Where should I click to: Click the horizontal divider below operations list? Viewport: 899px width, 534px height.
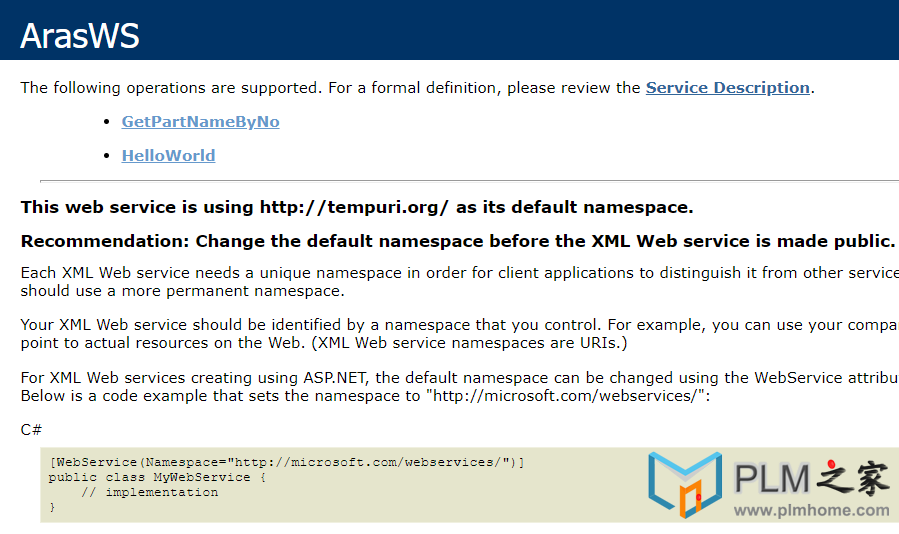[470, 181]
